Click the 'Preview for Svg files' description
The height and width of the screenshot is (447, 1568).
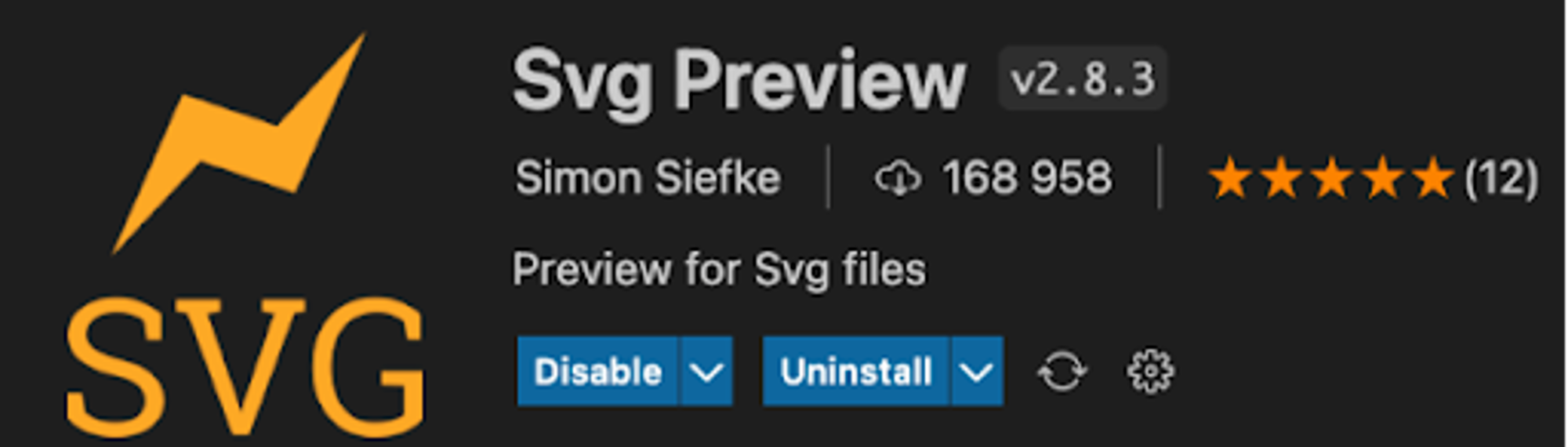[x=719, y=270]
